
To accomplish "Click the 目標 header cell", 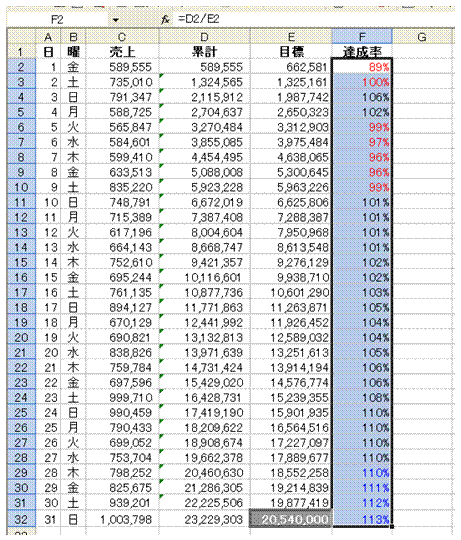I will (291, 52).
